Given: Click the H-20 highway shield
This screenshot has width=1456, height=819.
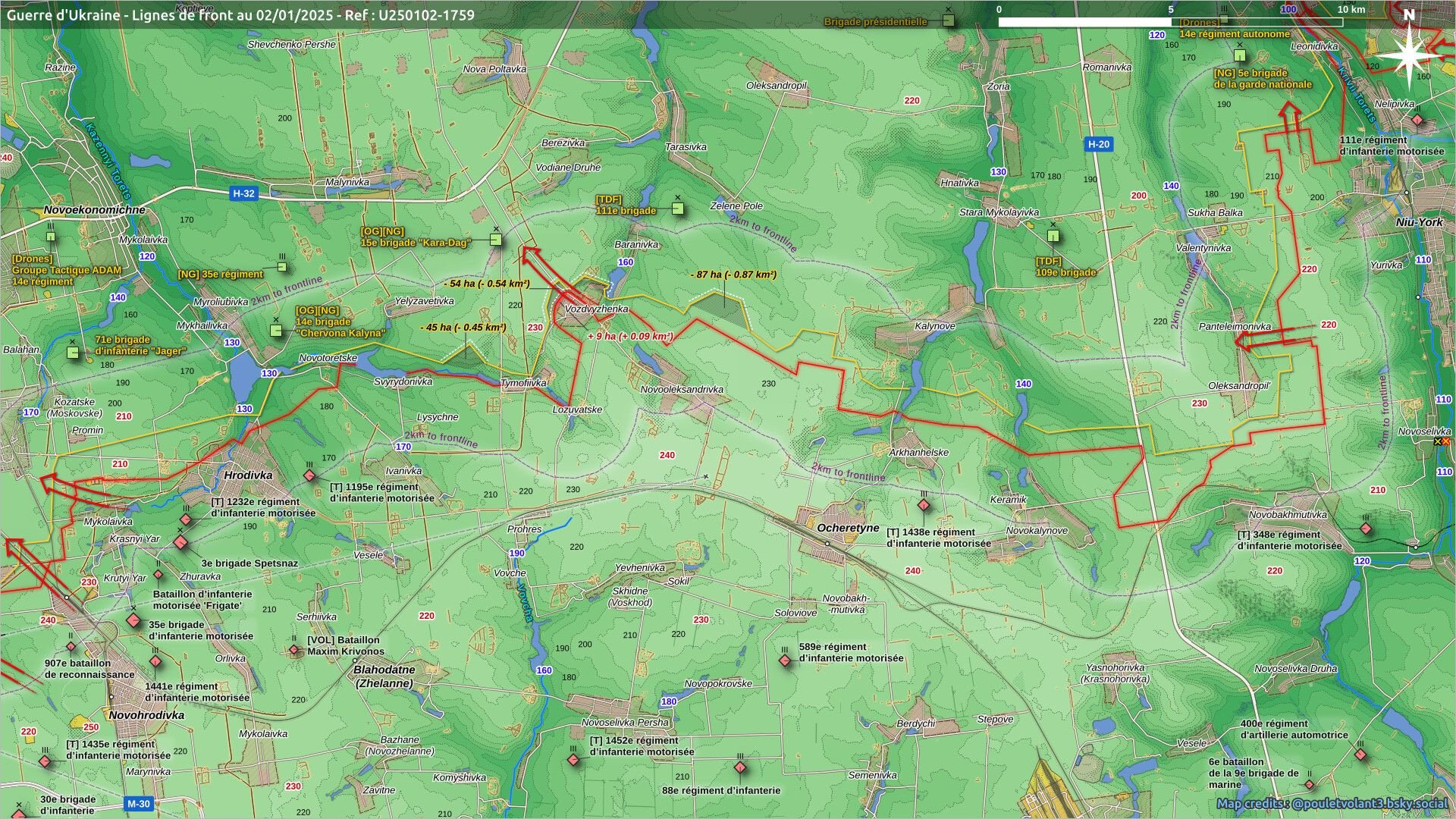Looking at the screenshot, I should [1098, 144].
